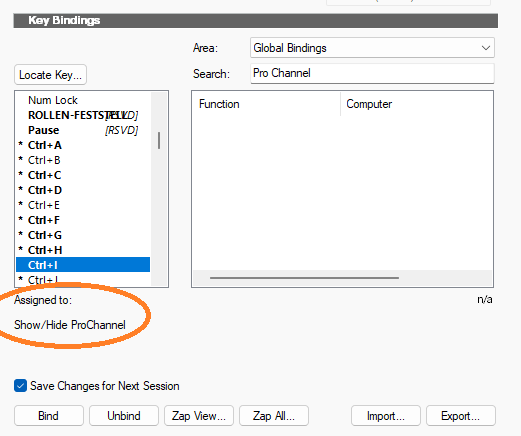Select Ctrl+C in the key list

coord(83,175)
